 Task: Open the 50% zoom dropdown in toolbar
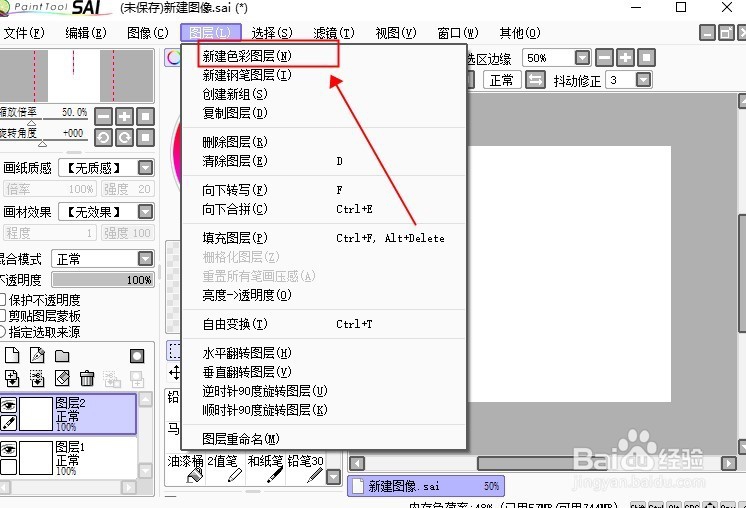tap(582, 58)
